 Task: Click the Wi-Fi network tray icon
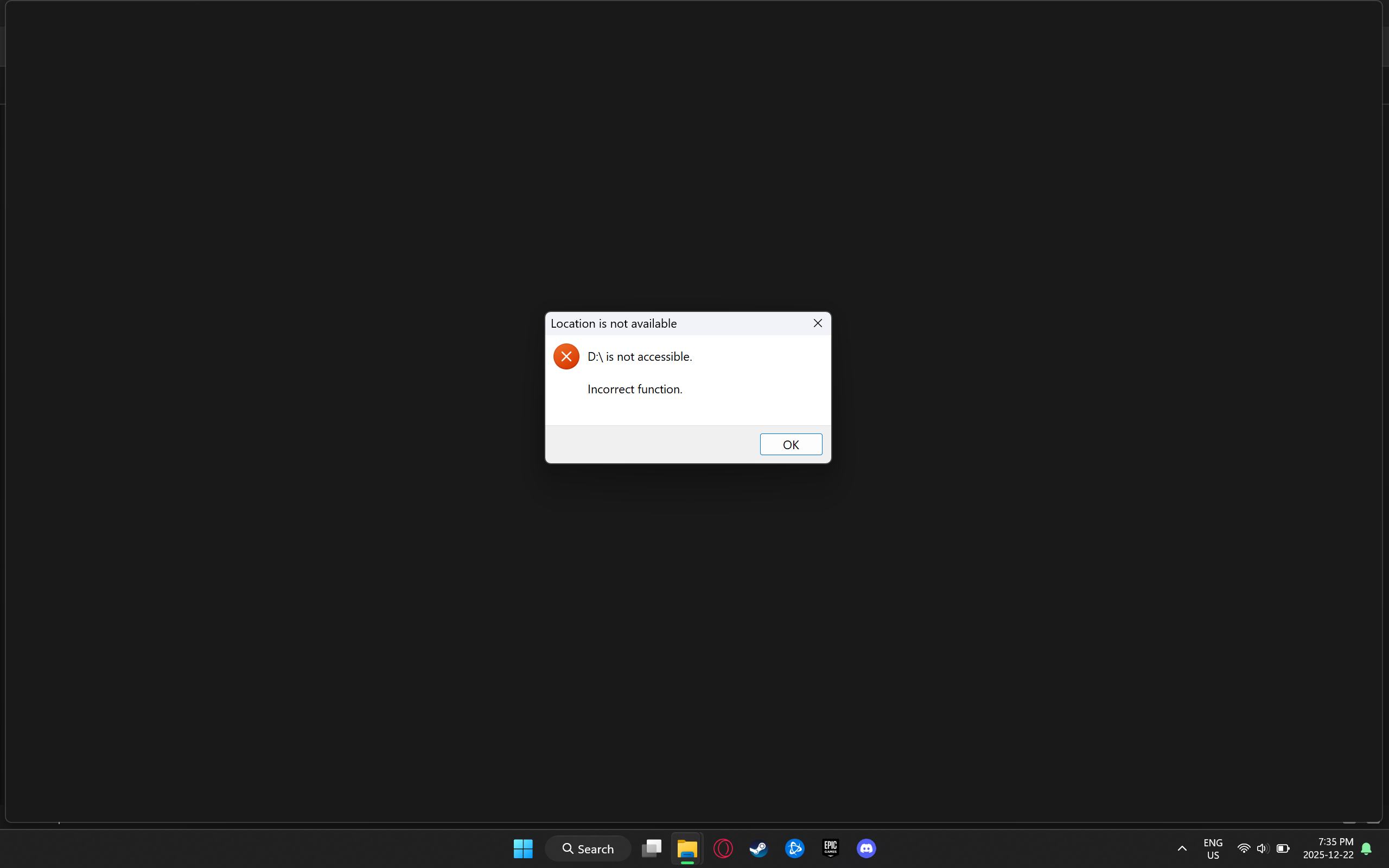(1243, 848)
